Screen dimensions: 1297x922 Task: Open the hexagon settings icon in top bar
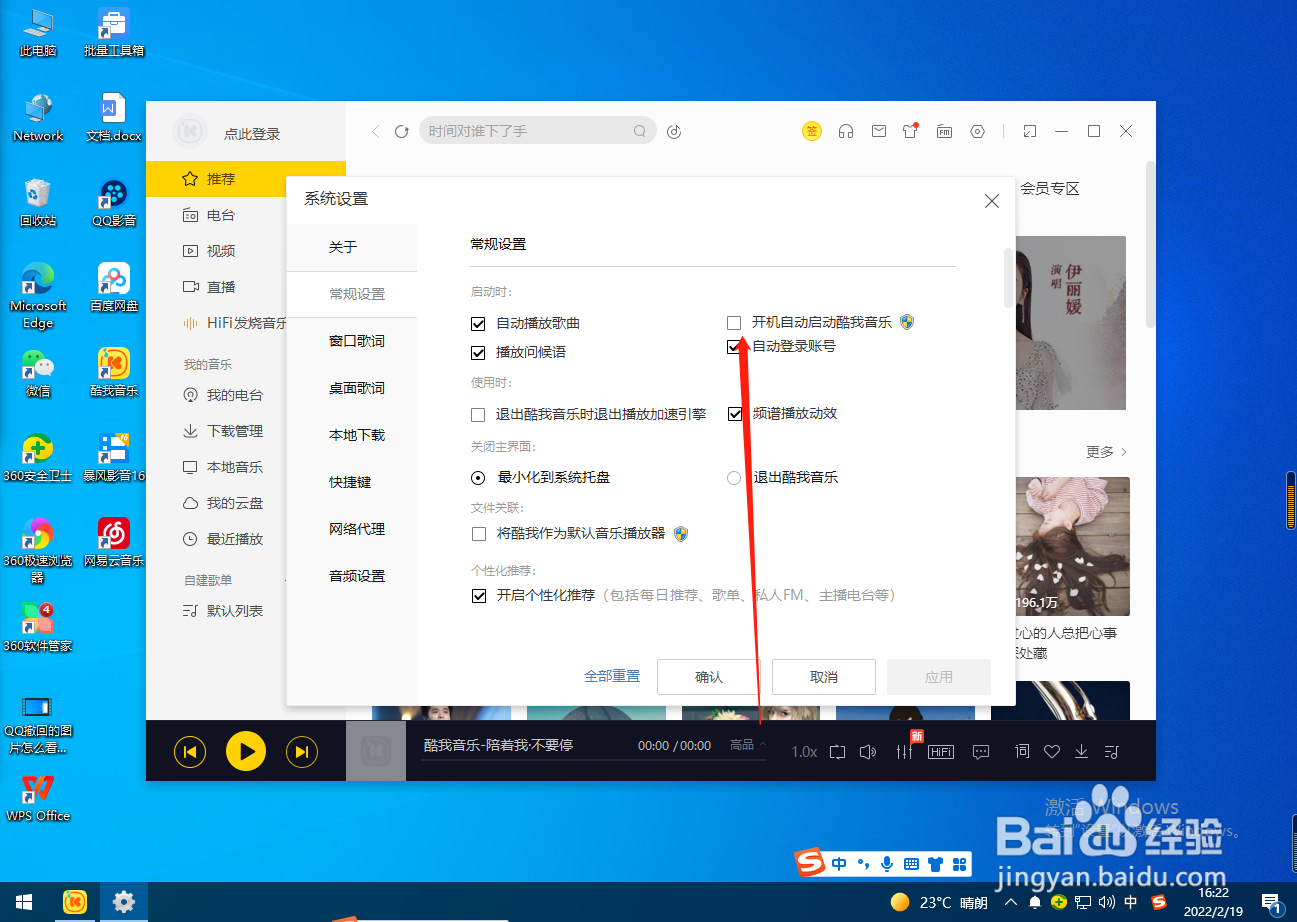(978, 131)
